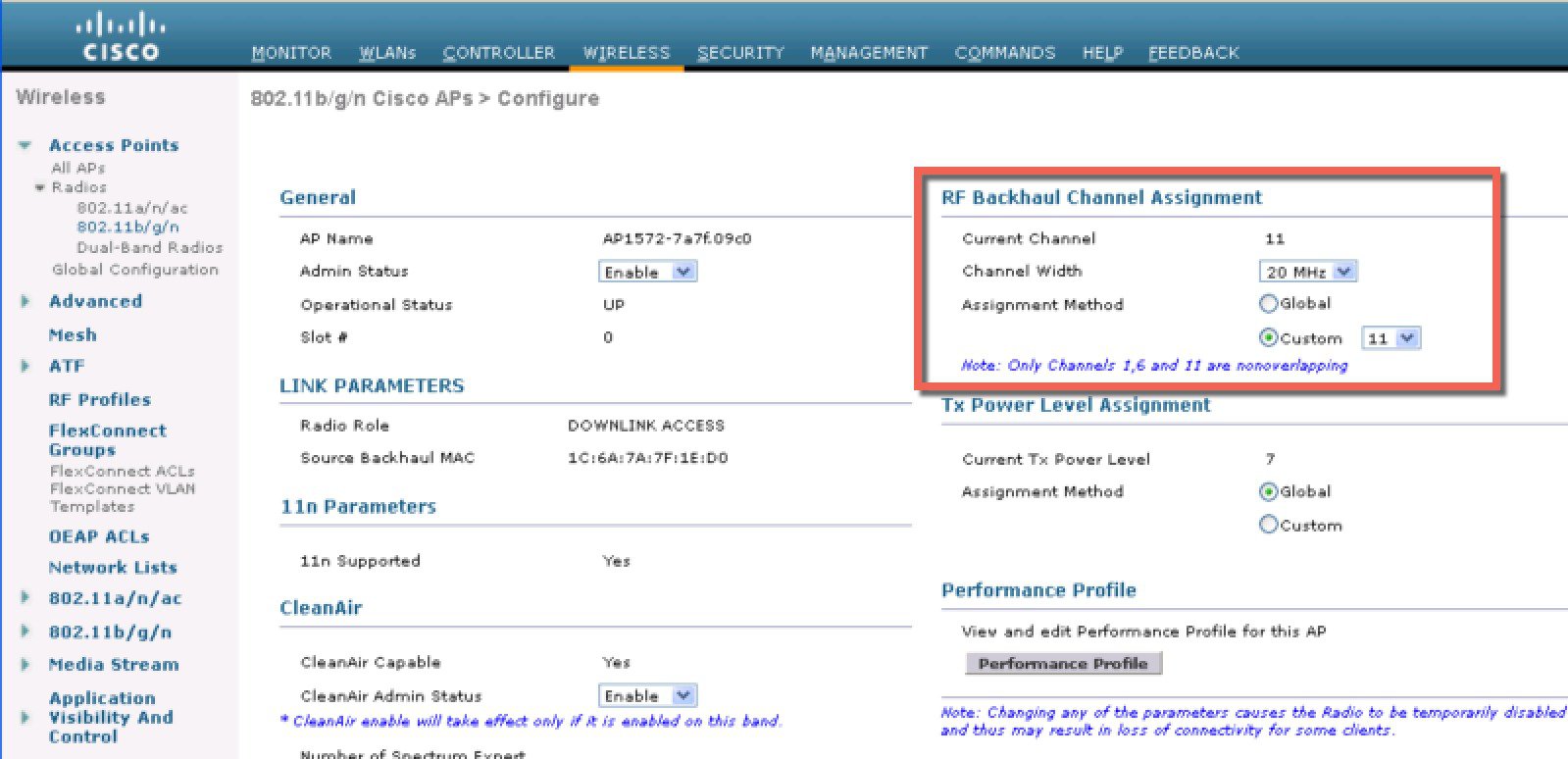Open the WLANs menu
Screen dimensions: 1568x759
pyautogui.click(x=387, y=53)
